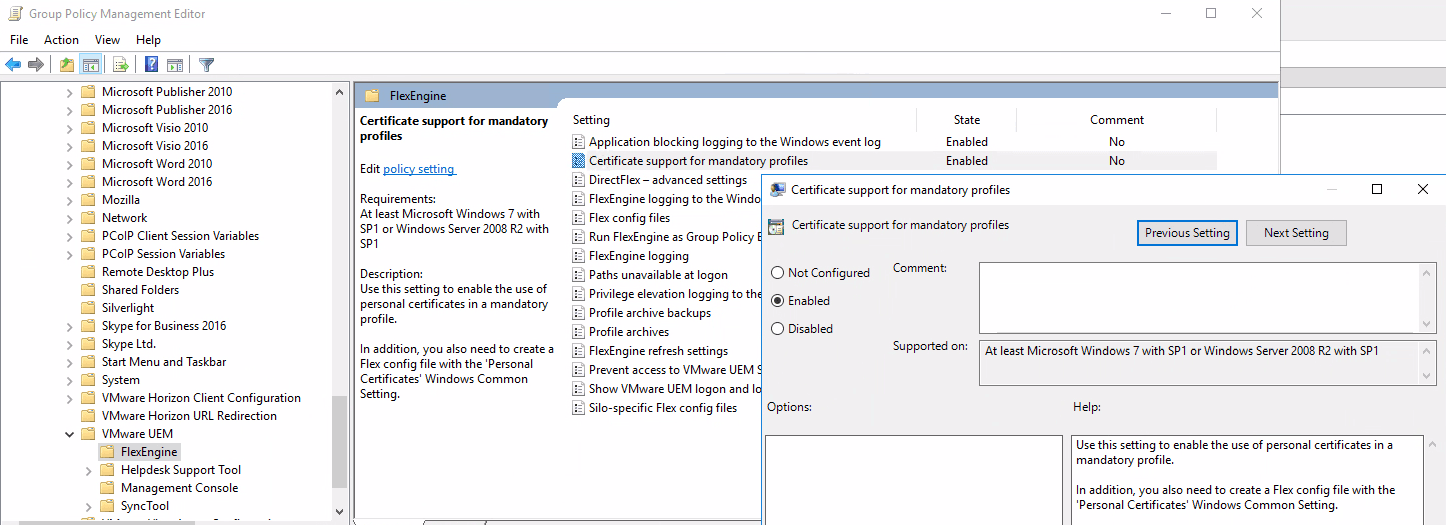The height and width of the screenshot is (525, 1446).
Task: Expand the Microsoft Word 2016 node
Action: tap(69, 182)
